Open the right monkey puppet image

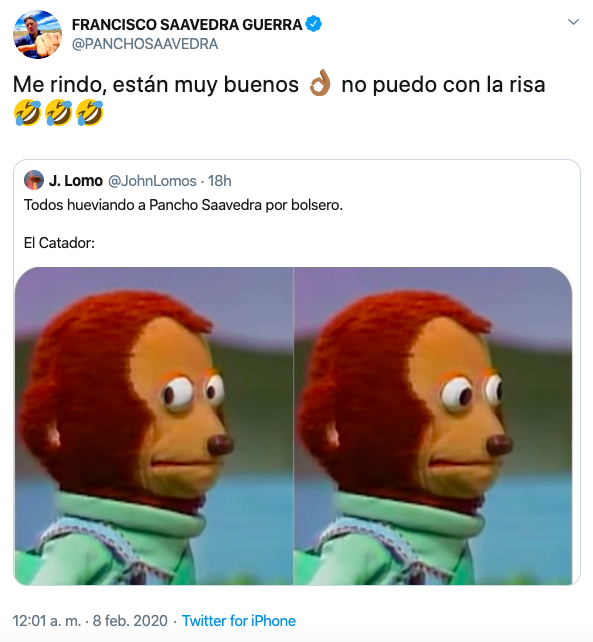click(433, 426)
